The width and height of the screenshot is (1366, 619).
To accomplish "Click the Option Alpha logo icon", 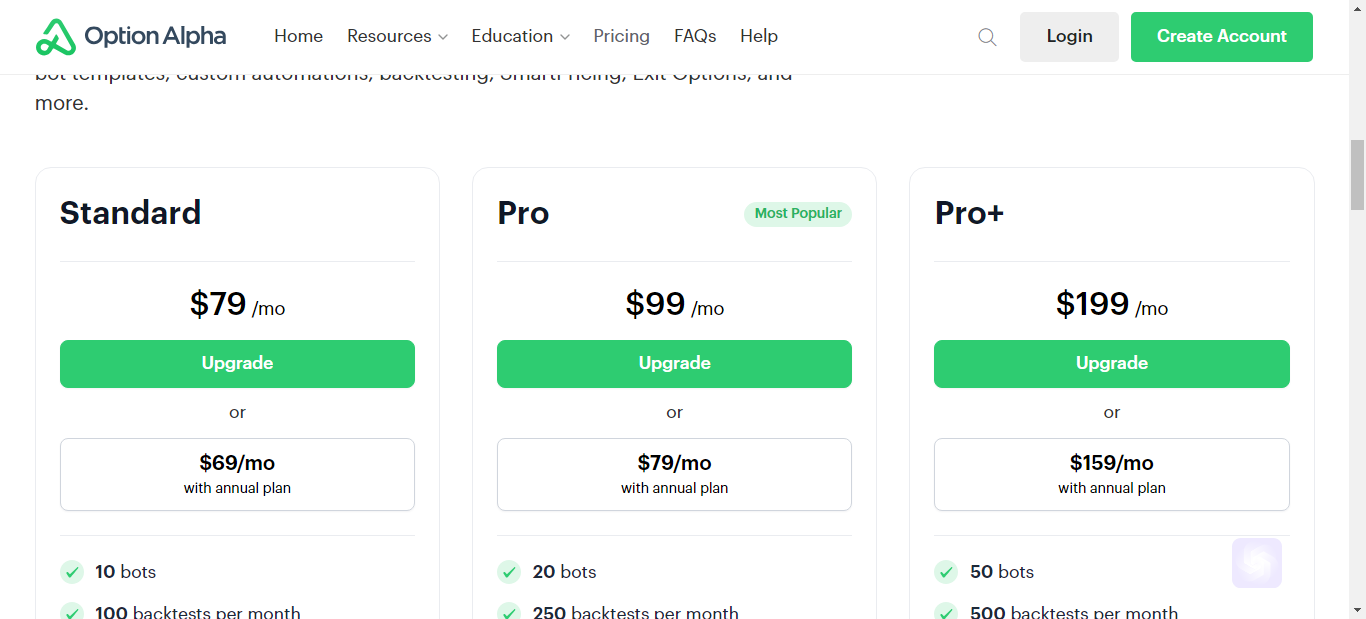I will tap(55, 37).
